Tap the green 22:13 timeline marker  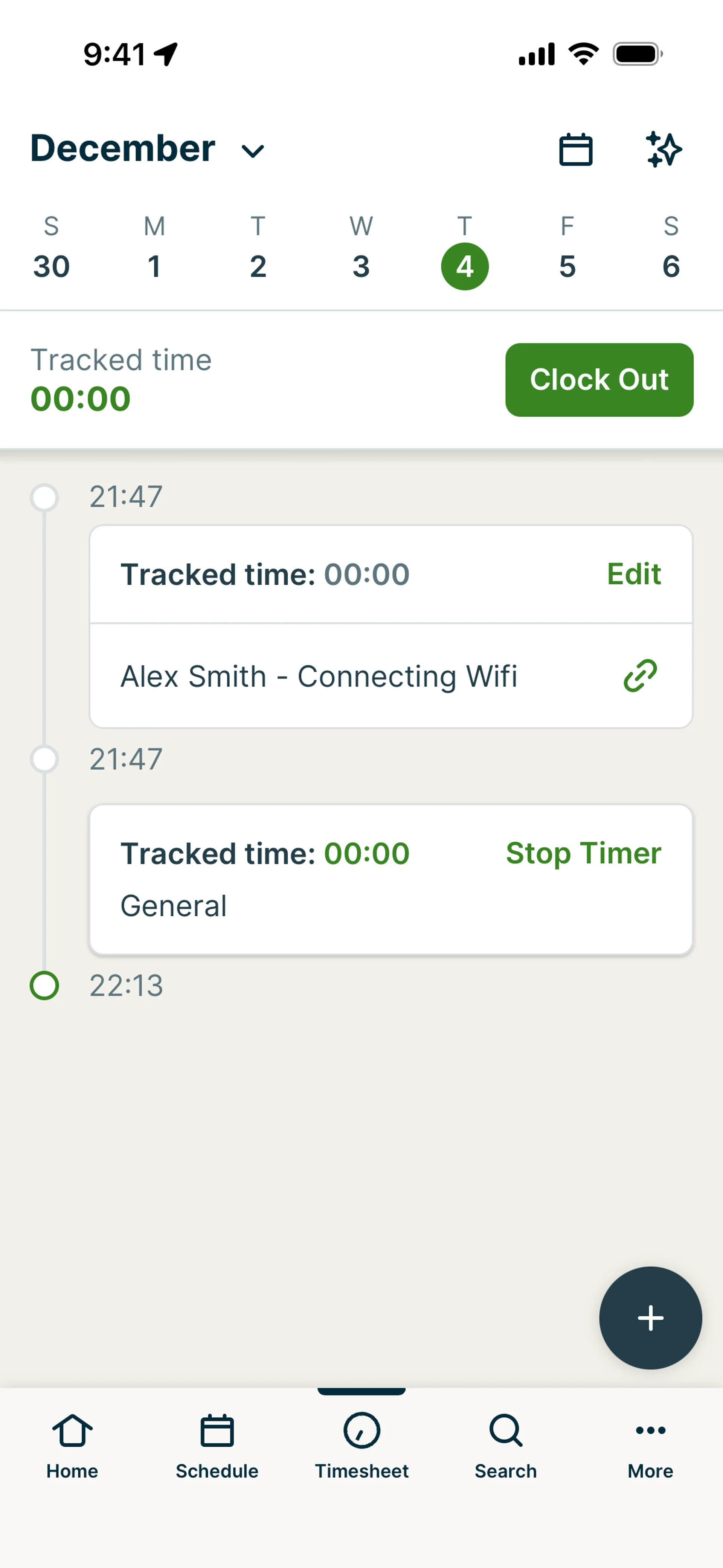point(44,986)
